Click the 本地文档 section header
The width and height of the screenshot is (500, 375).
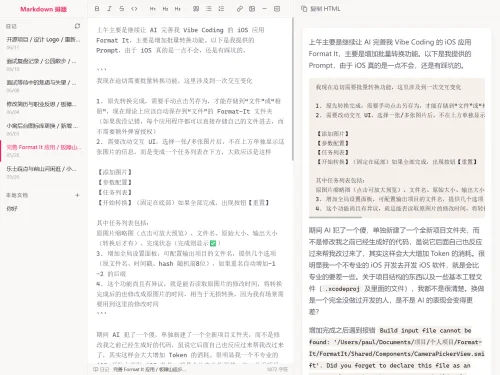17,195
